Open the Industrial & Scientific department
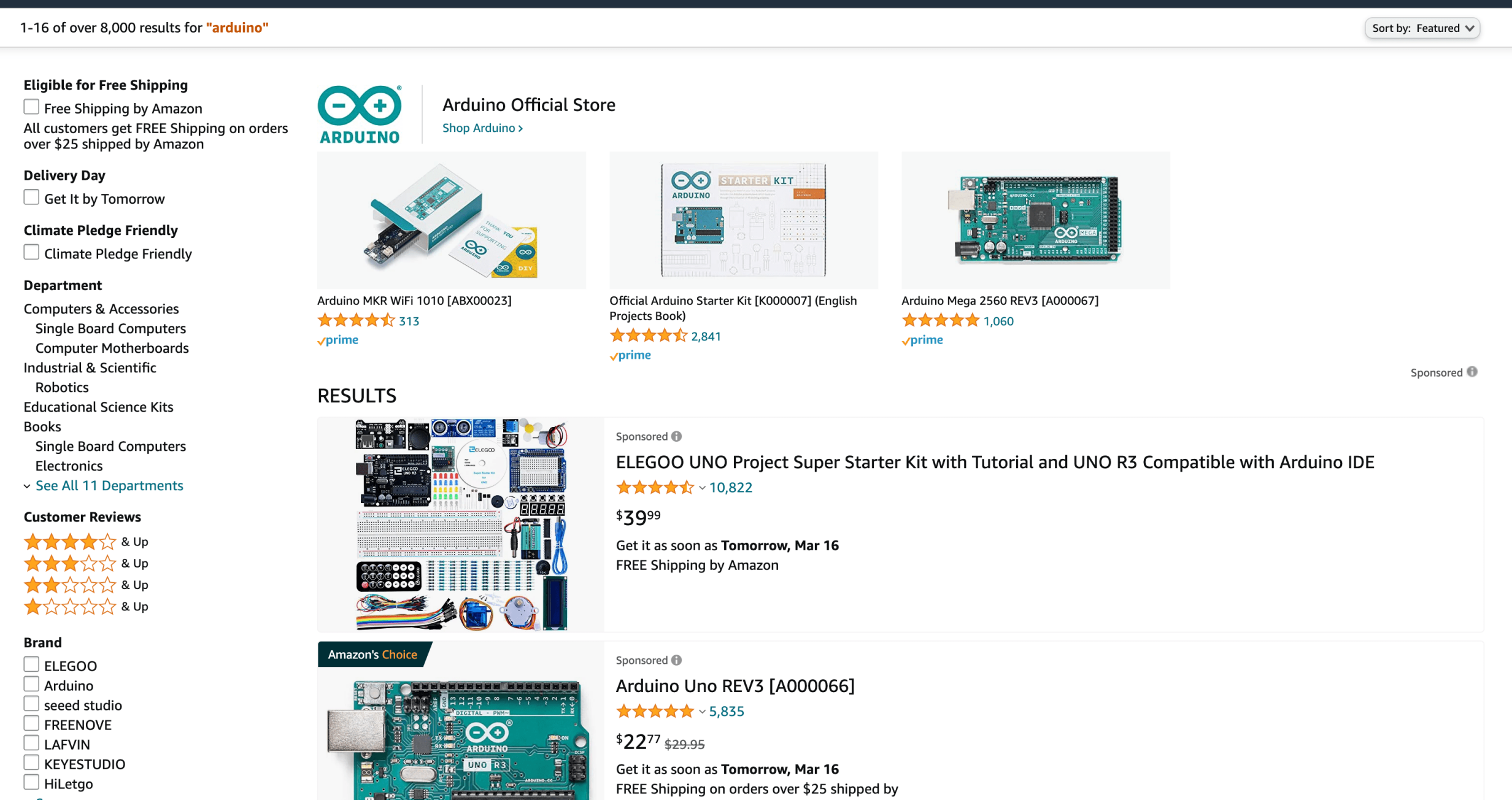 pyautogui.click(x=90, y=367)
